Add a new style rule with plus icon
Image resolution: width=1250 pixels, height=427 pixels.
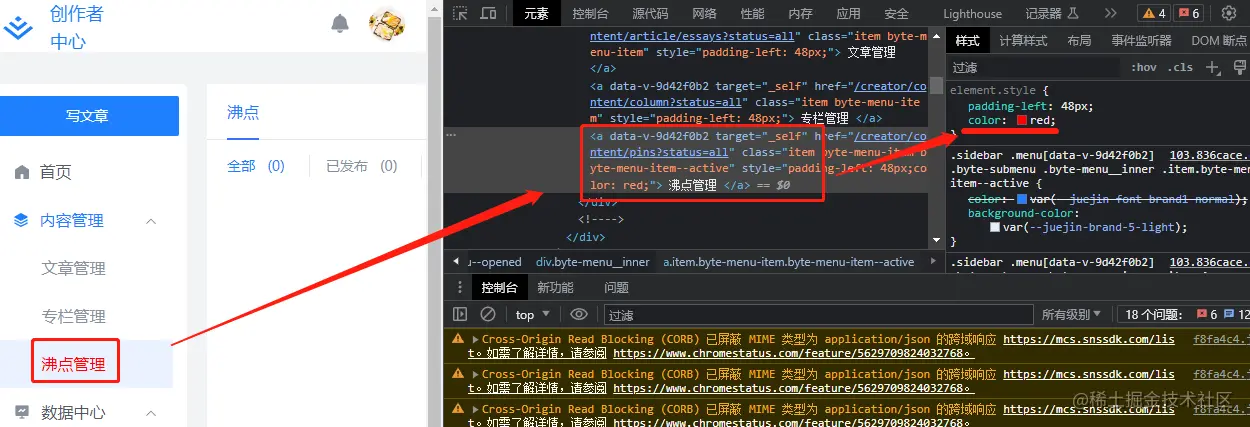tap(1213, 67)
